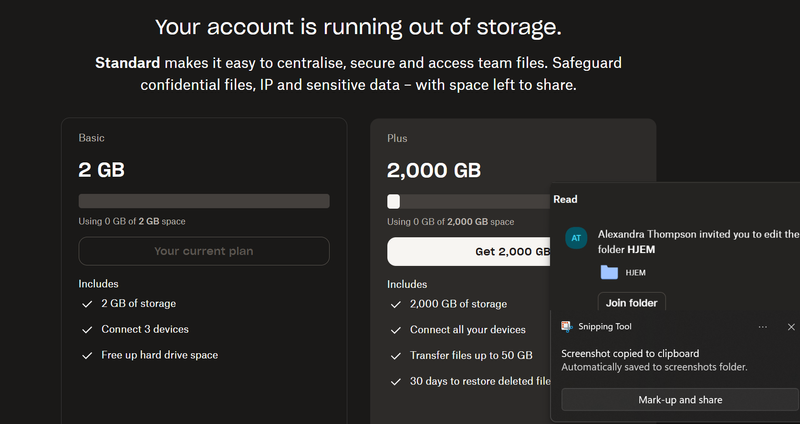Click the Basic plan card title

click(91, 138)
